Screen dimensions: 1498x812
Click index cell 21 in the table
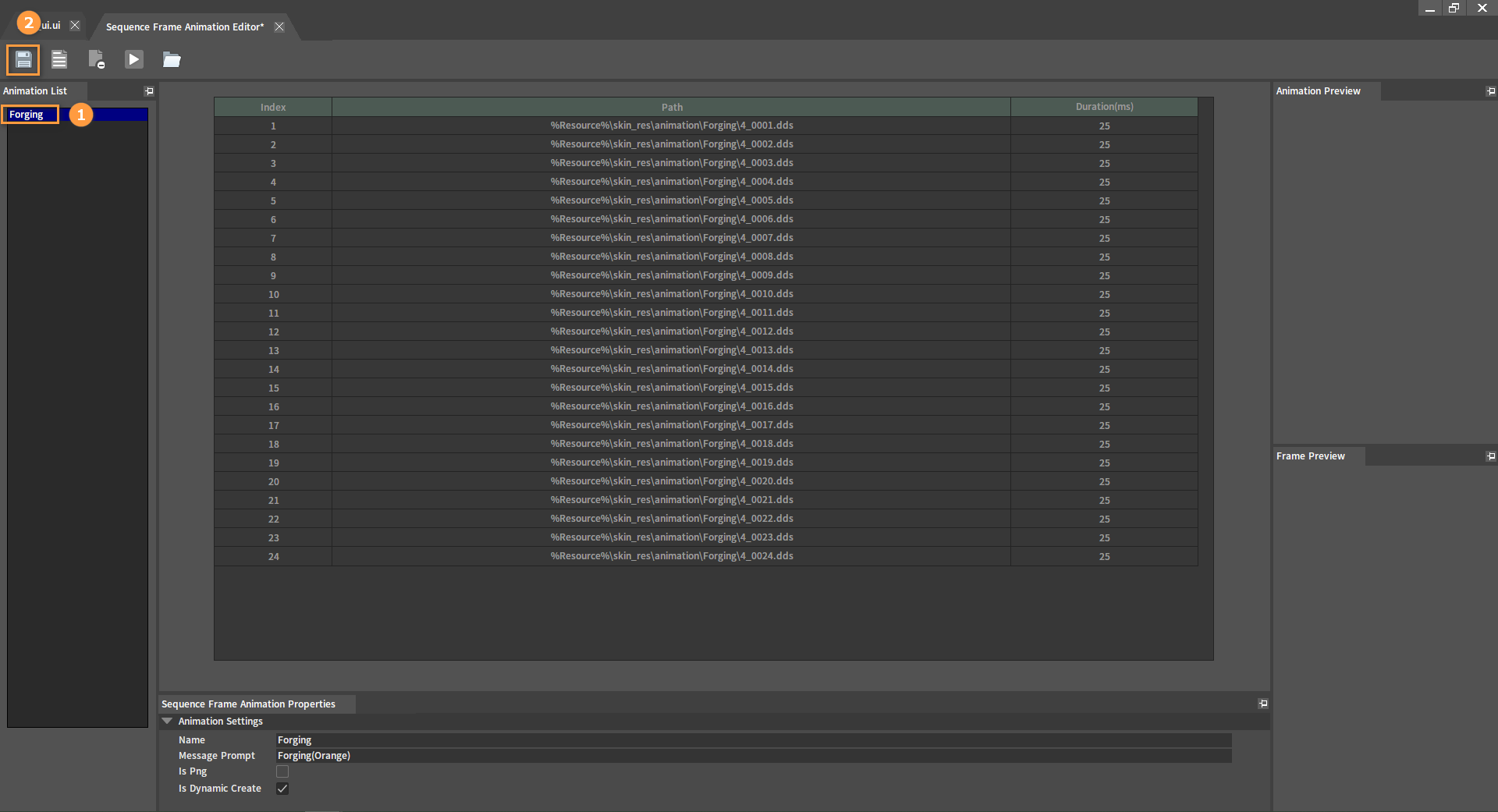tap(273, 500)
